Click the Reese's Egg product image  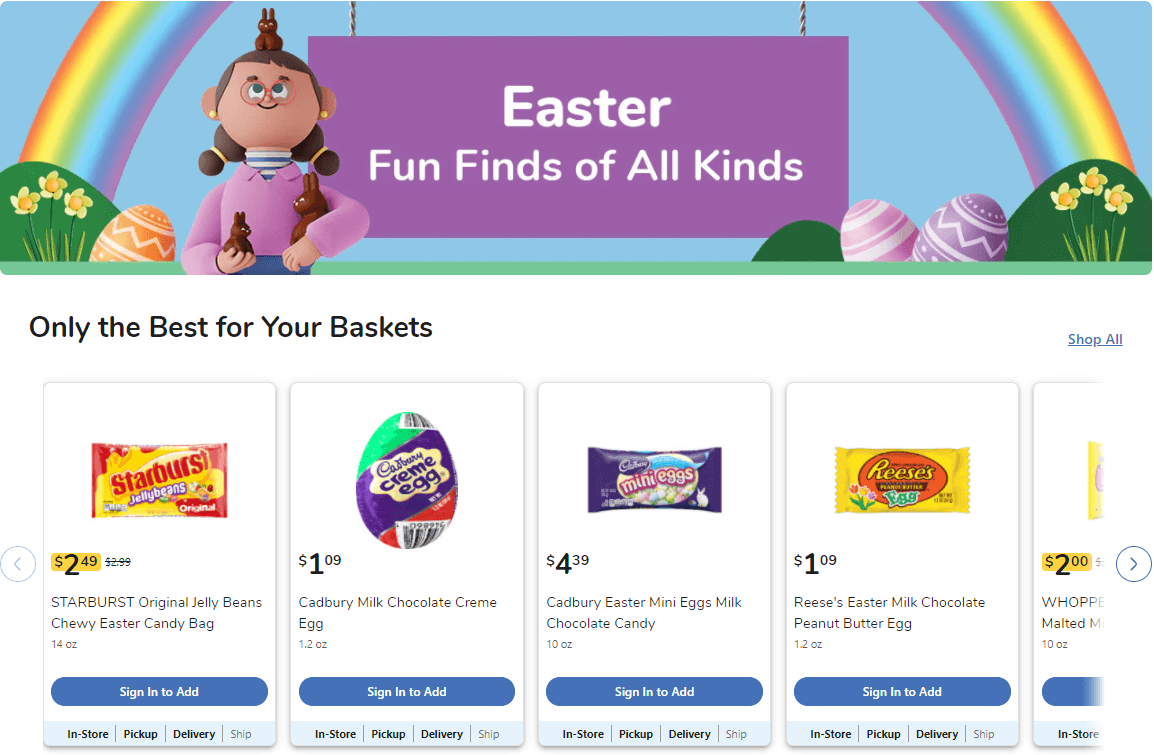[x=901, y=480]
